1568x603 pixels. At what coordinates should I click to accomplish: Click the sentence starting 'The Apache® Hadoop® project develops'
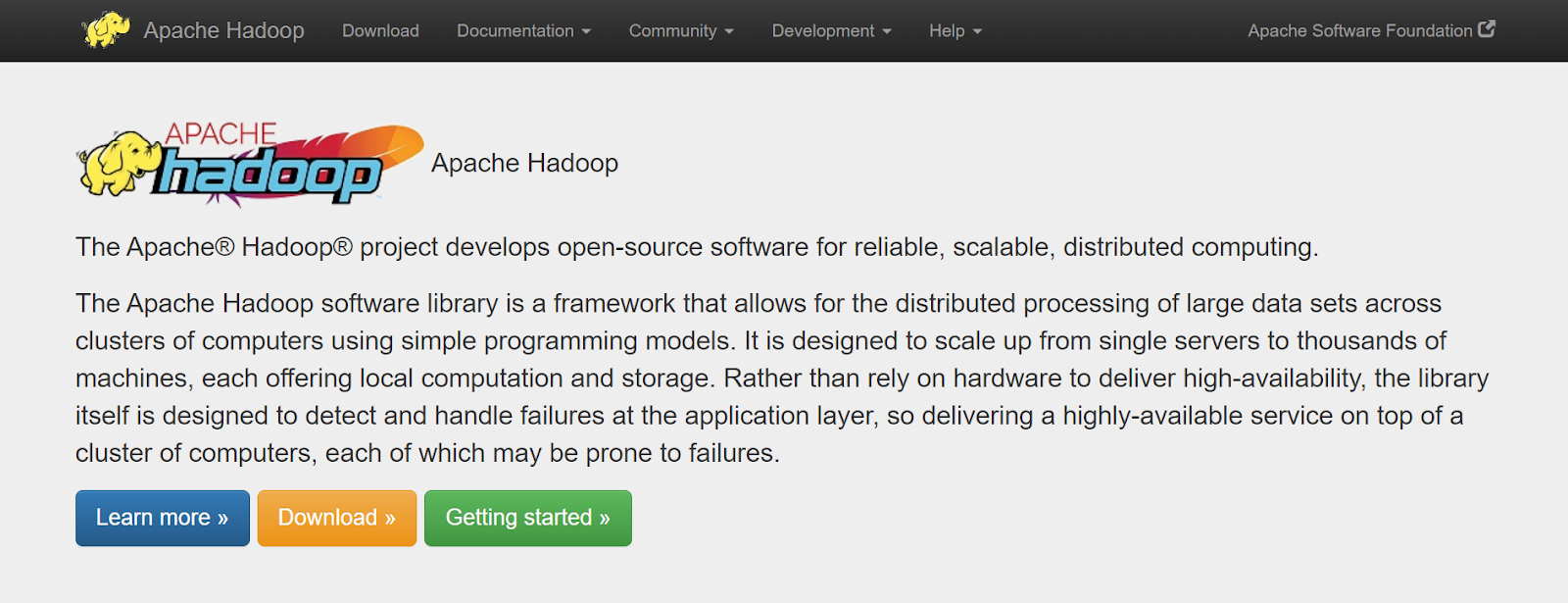(x=697, y=247)
